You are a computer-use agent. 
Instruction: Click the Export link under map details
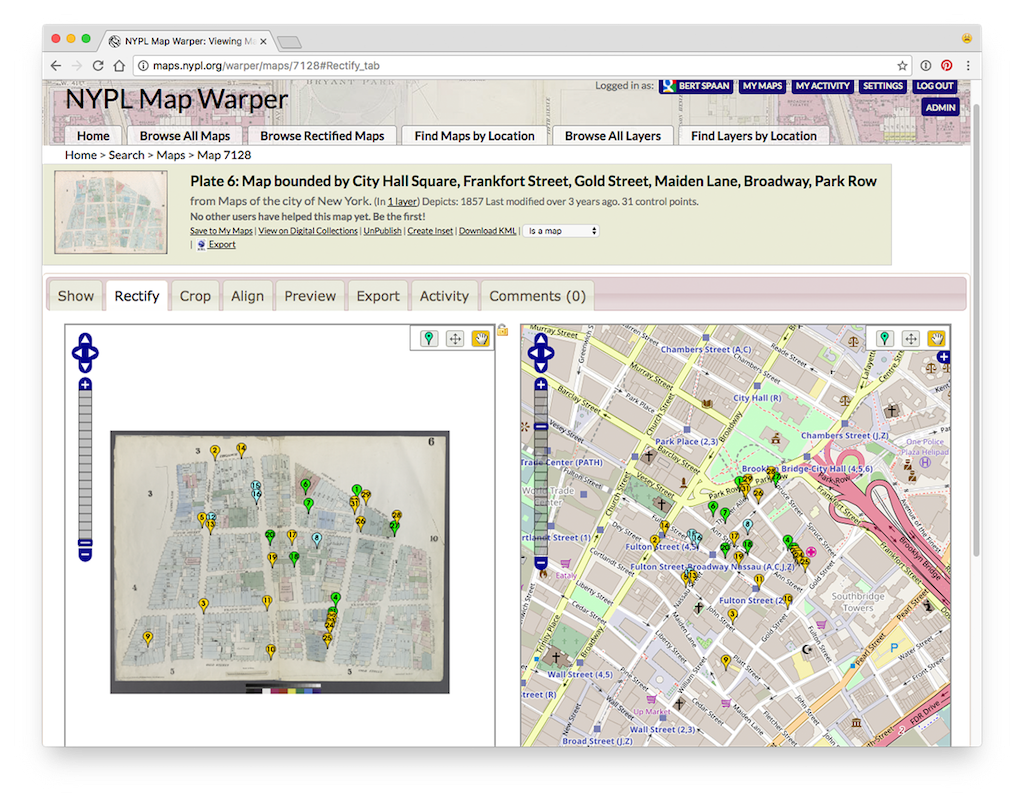222,244
